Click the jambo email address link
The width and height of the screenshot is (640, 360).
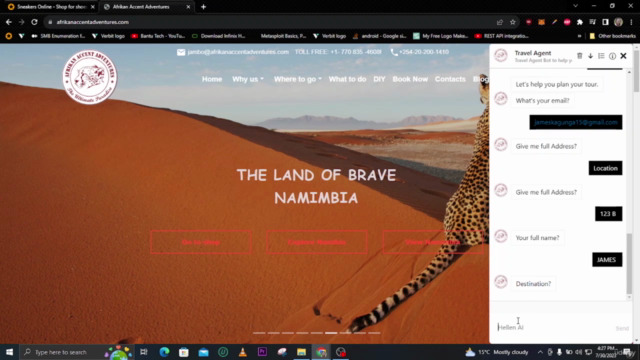(238, 52)
